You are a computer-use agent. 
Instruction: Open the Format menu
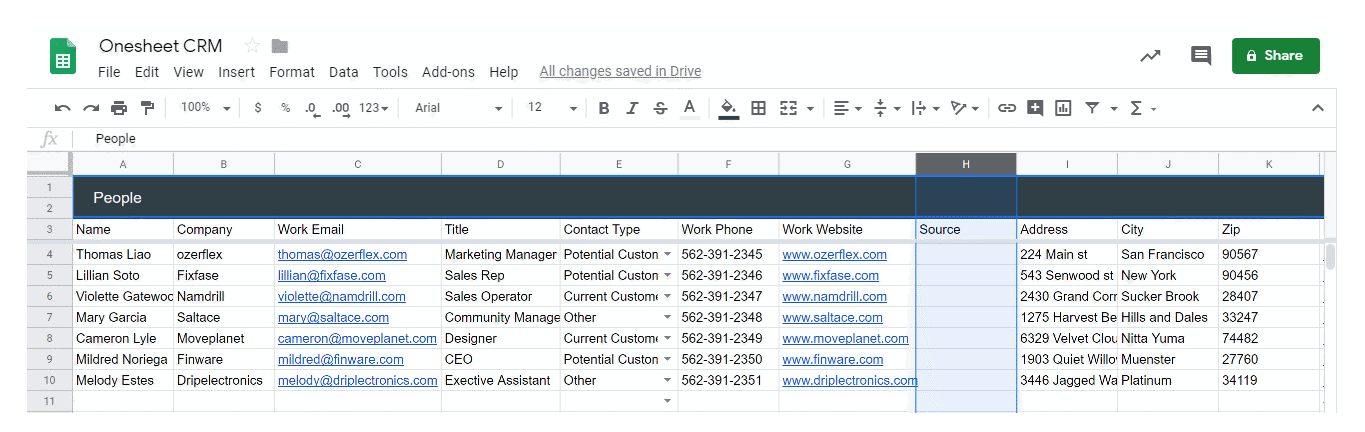[x=292, y=72]
